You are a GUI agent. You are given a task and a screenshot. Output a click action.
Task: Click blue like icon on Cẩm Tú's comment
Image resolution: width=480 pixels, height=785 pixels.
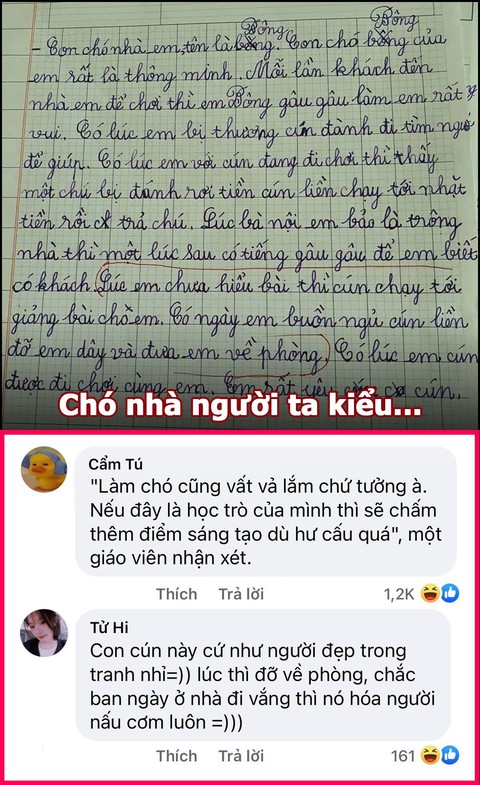pos(449,593)
